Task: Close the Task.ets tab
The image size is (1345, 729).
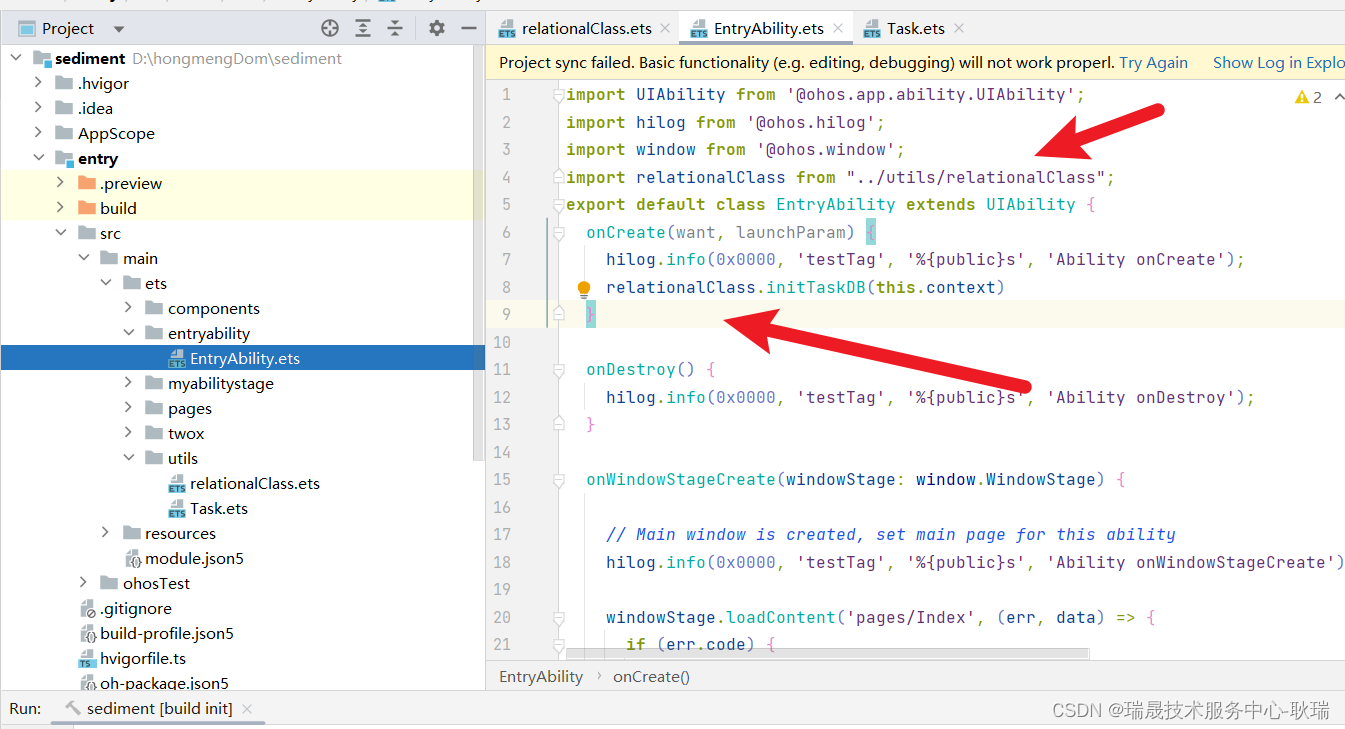Action: coord(958,29)
